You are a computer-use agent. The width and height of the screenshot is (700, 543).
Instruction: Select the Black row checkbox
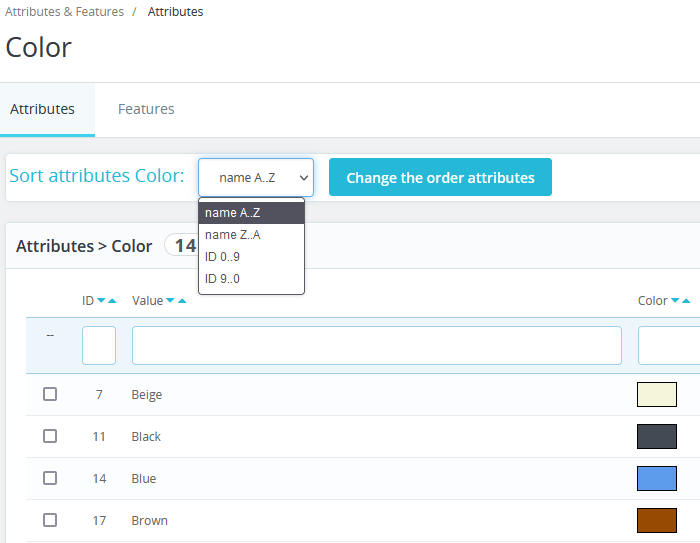[50, 436]
